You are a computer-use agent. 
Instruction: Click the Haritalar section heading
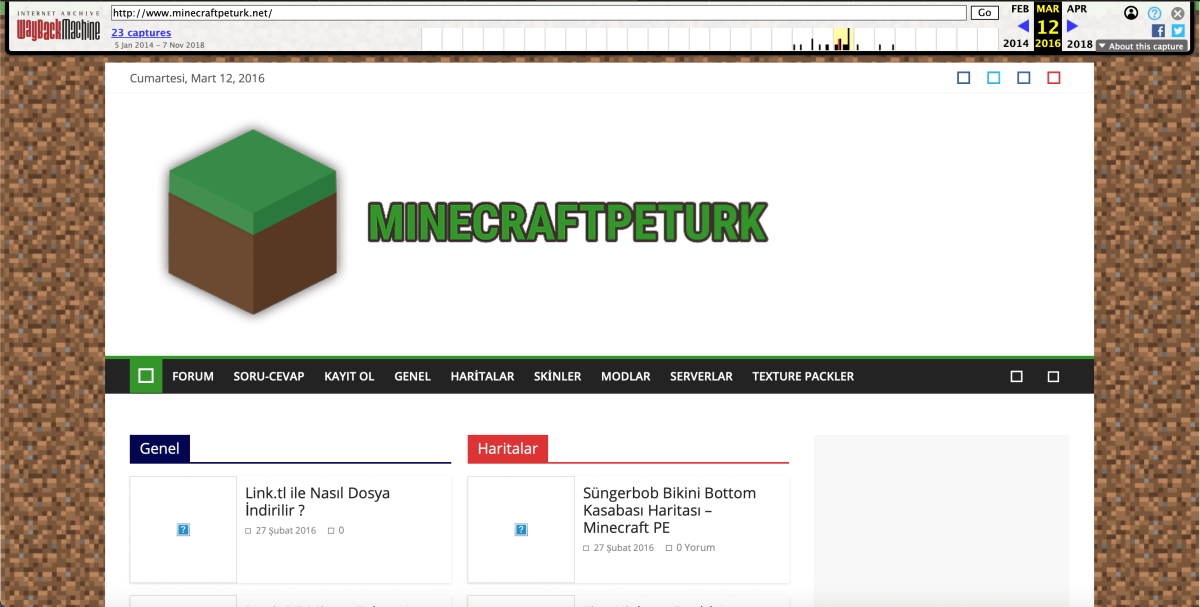(x=508, y=449)
